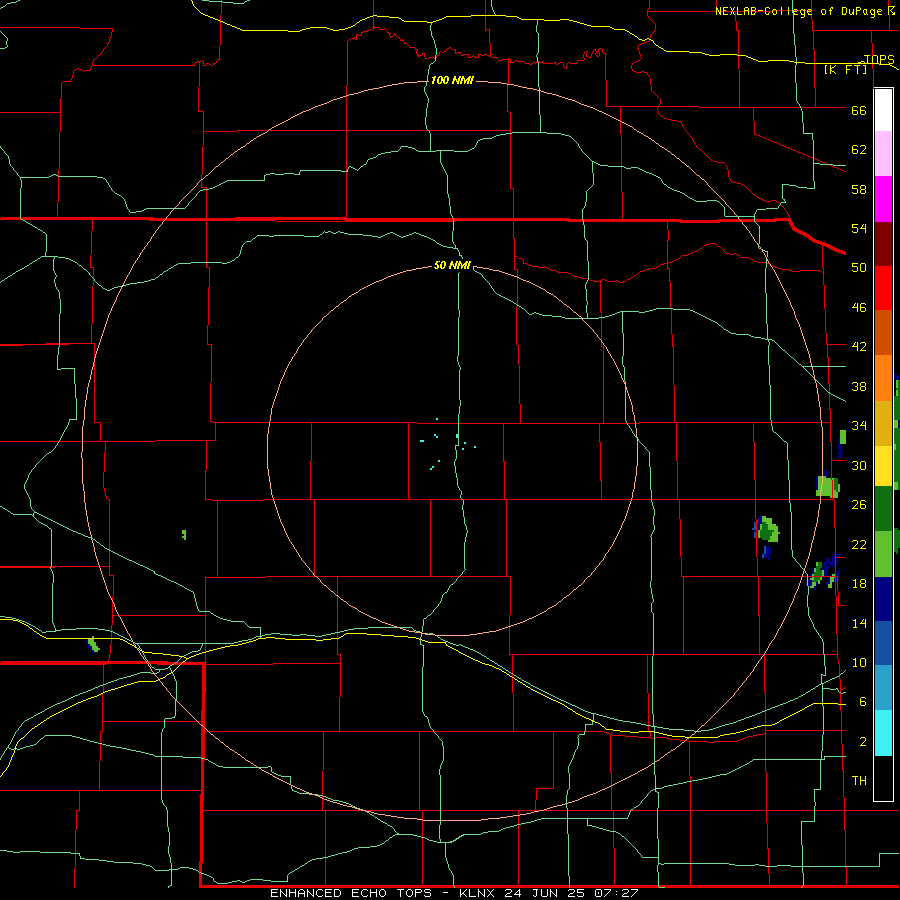Click the white swatch at top of legend

[x=883, y=110]
